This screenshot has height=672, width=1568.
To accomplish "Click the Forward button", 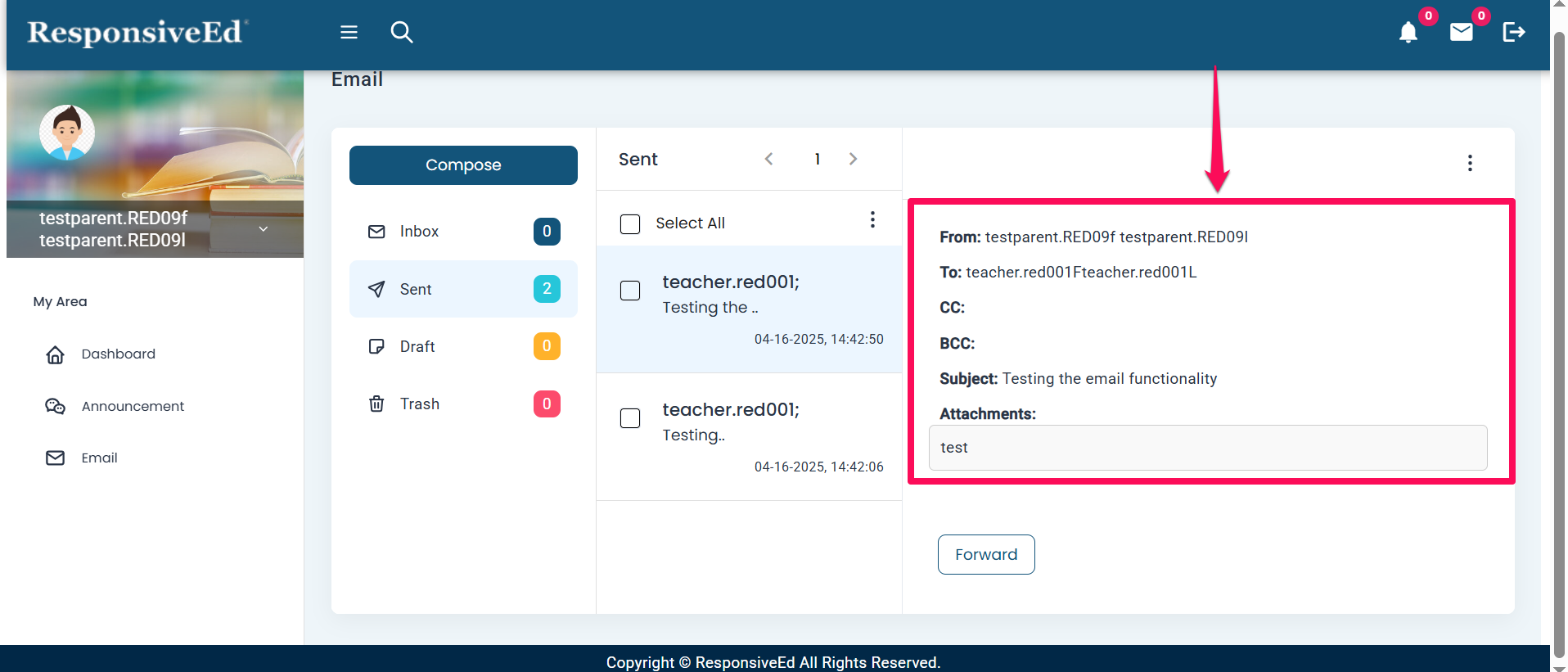I will [x=986, y=554].
